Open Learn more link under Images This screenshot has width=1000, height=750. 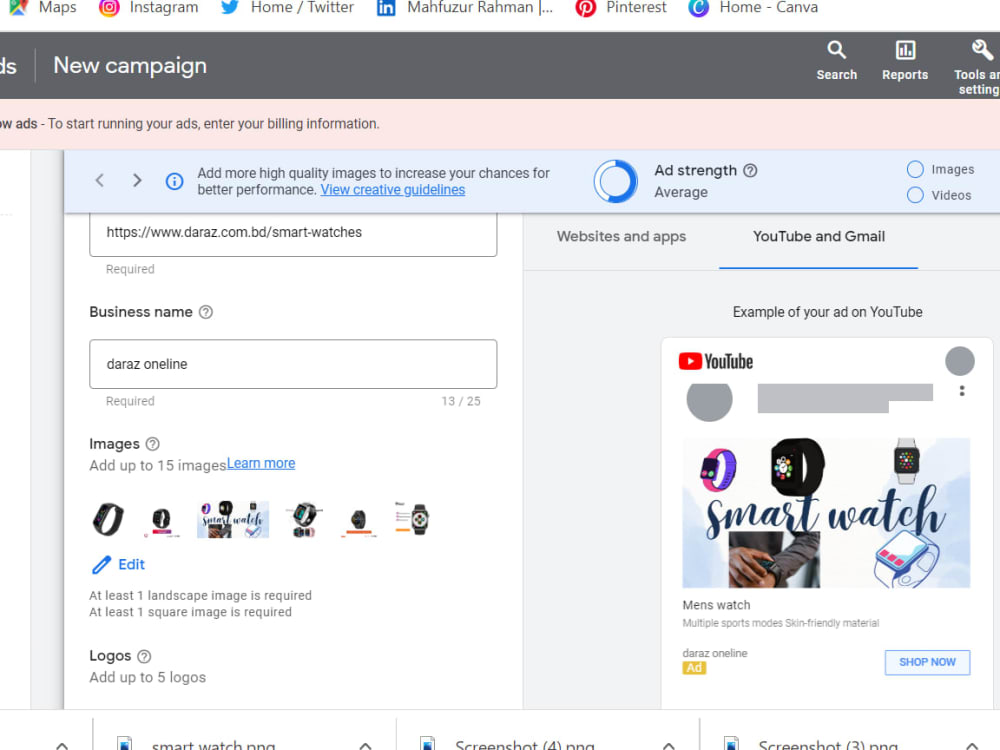(x=261, y=463)
